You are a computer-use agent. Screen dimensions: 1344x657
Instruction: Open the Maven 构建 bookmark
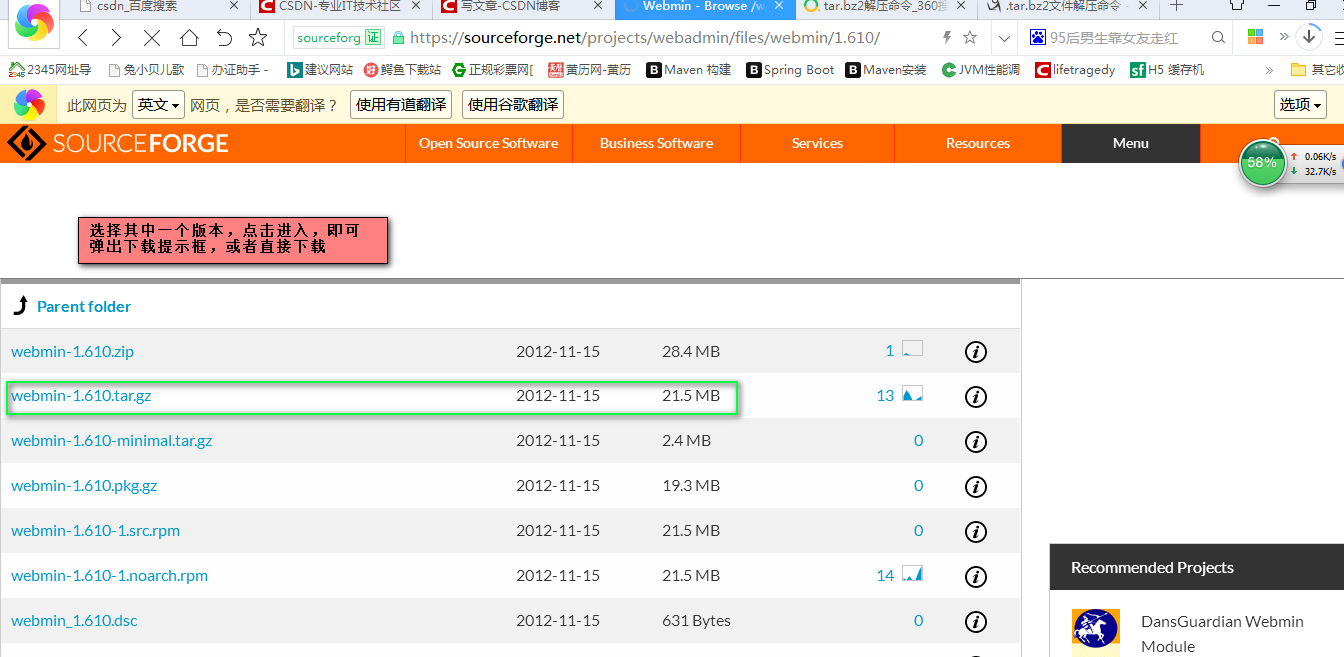click(689, 70)
